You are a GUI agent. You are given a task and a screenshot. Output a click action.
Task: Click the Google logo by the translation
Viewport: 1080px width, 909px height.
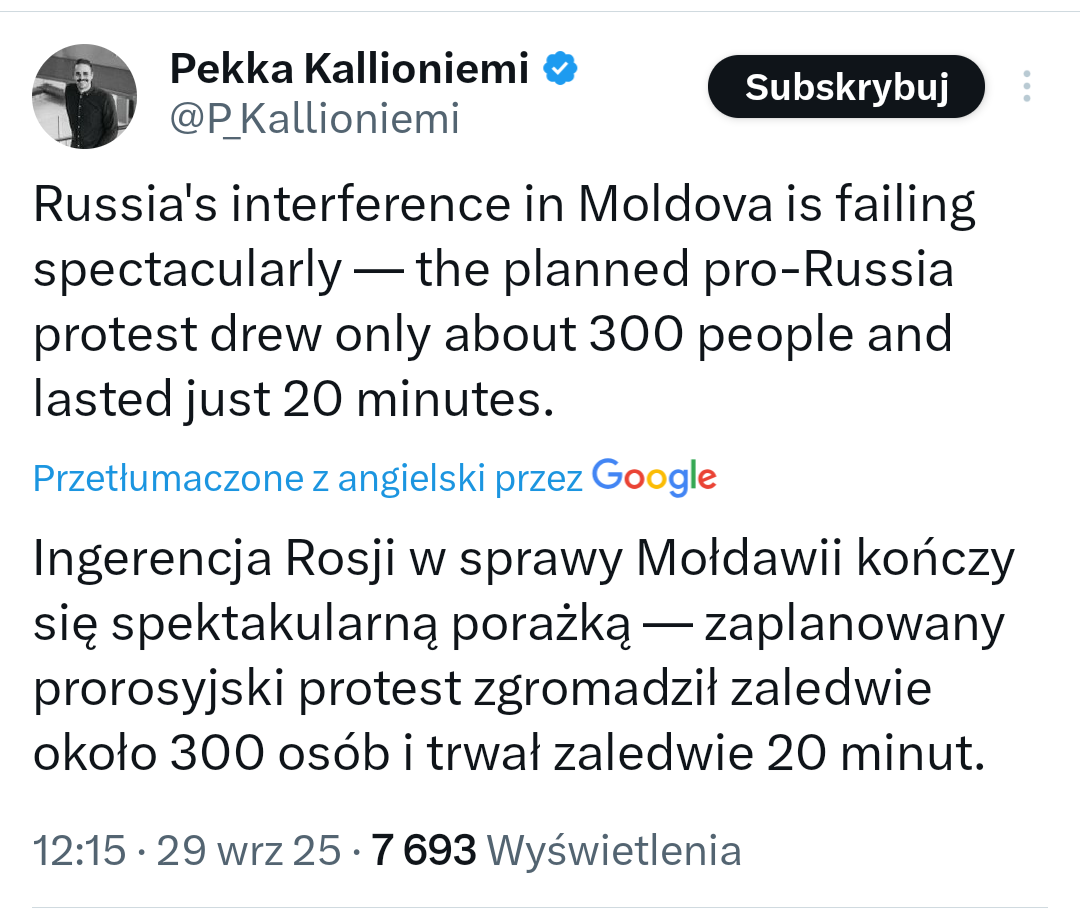[654, 478]
